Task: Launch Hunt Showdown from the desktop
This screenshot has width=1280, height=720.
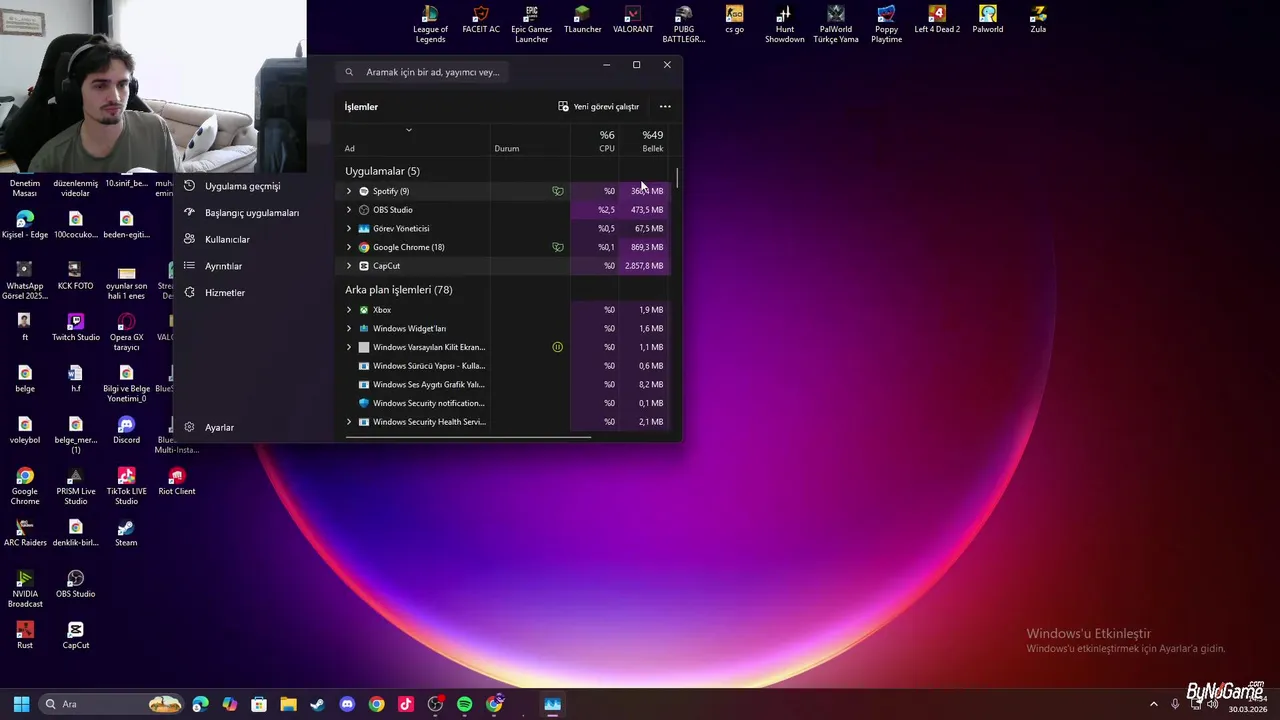Action: 785,24
